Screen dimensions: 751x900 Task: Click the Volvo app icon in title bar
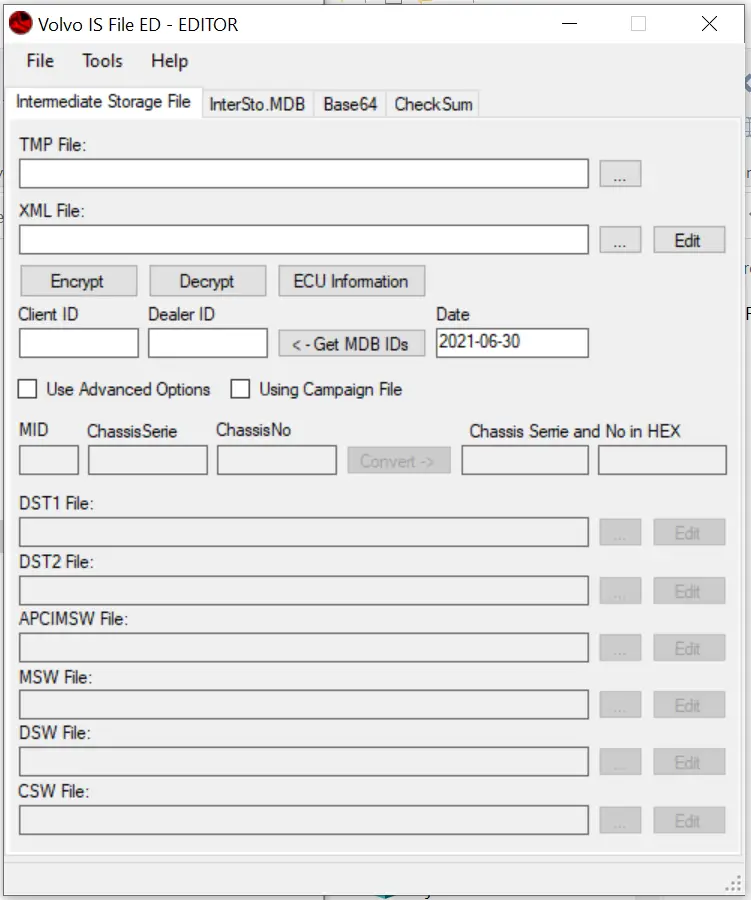tap(20, 24)
